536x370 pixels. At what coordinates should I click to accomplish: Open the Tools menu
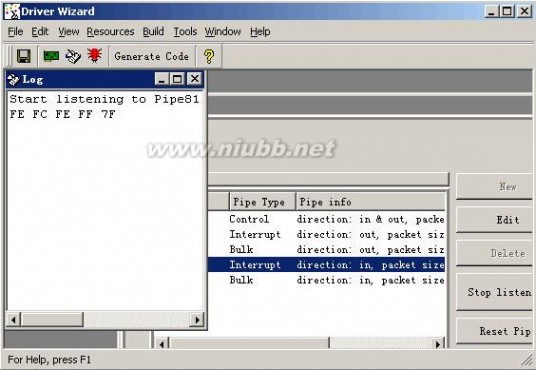point(185,32)
